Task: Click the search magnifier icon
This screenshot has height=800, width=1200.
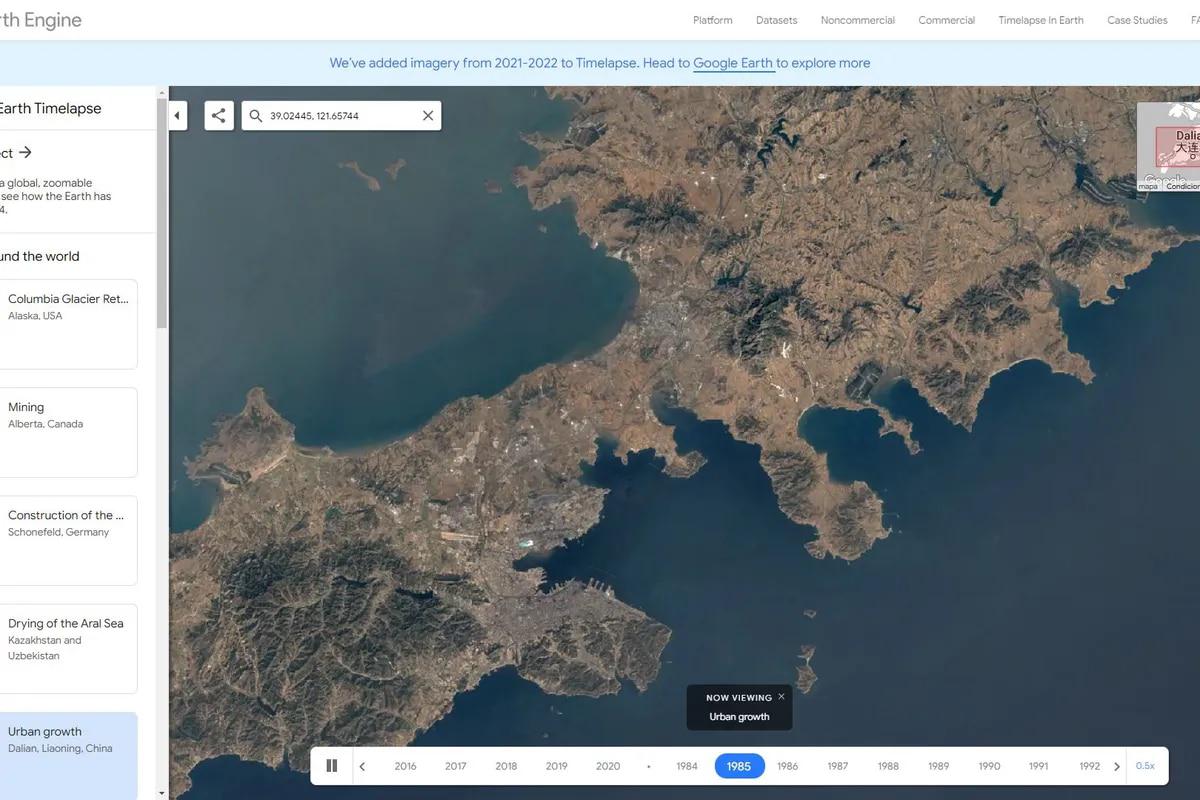Action: (256, 116)
